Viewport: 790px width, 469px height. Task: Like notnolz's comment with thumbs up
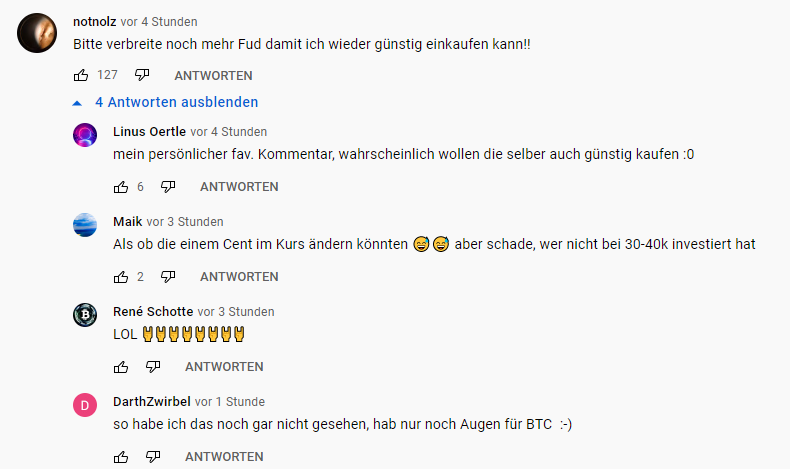pyautogui.click(x=81, y=75)
